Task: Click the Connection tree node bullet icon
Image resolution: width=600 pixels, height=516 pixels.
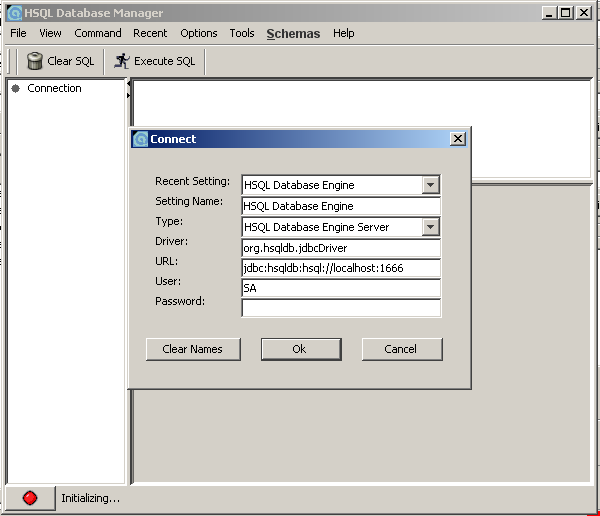Action: point(15,88)
